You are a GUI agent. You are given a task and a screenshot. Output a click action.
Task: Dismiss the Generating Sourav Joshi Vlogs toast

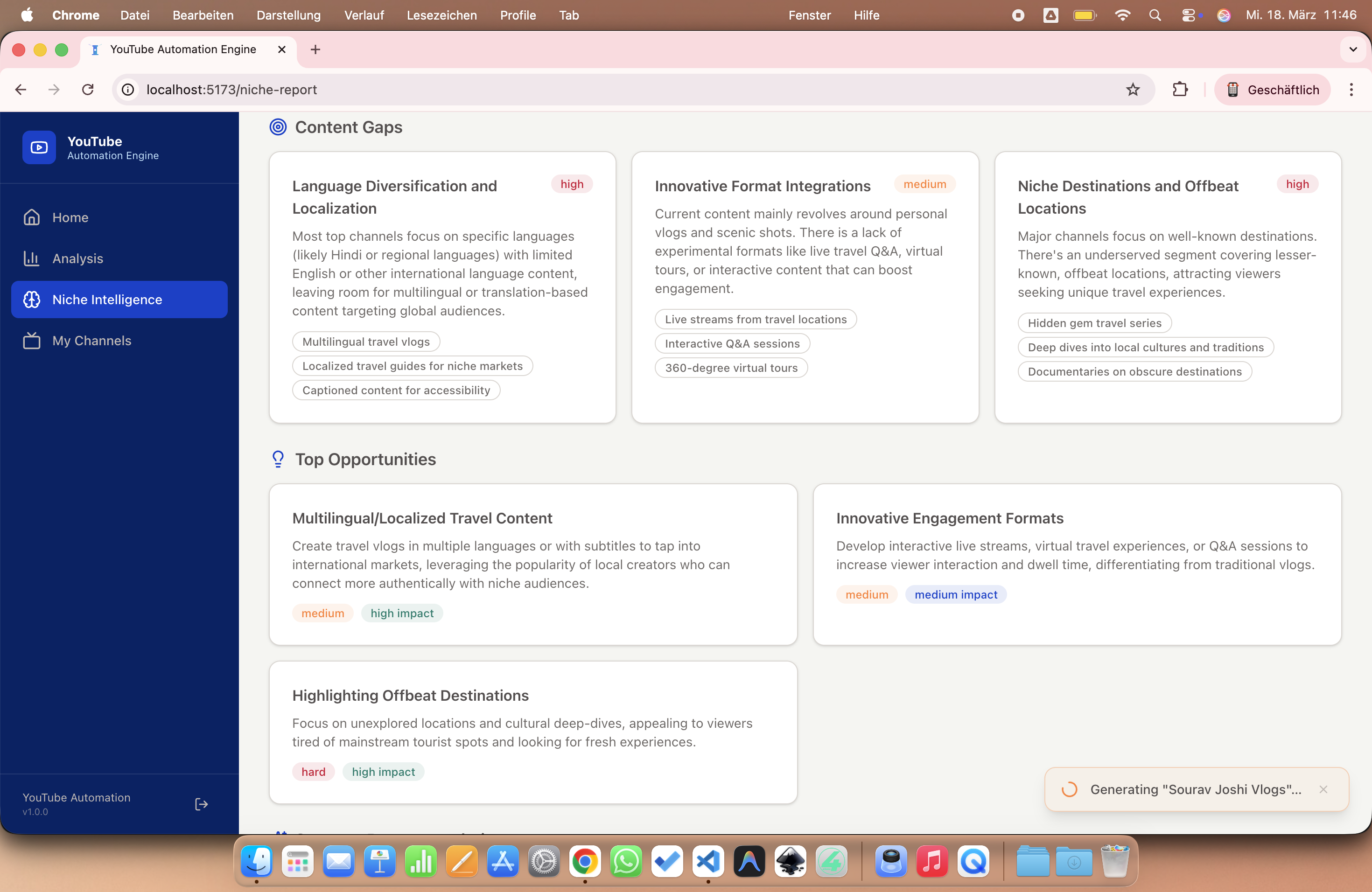[x=1323, y=789]
